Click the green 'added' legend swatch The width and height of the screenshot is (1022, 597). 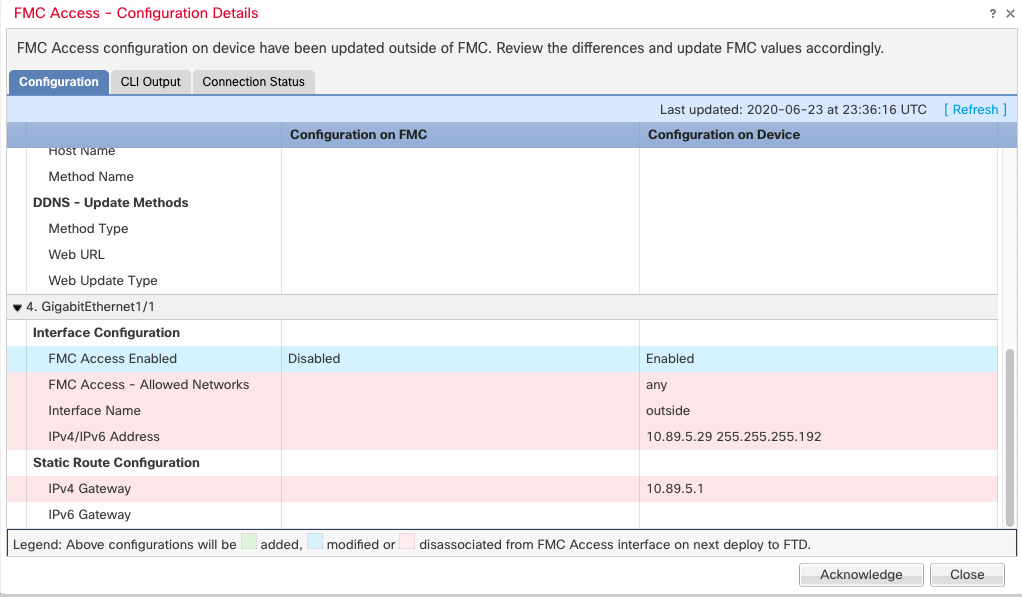[248, 545]
